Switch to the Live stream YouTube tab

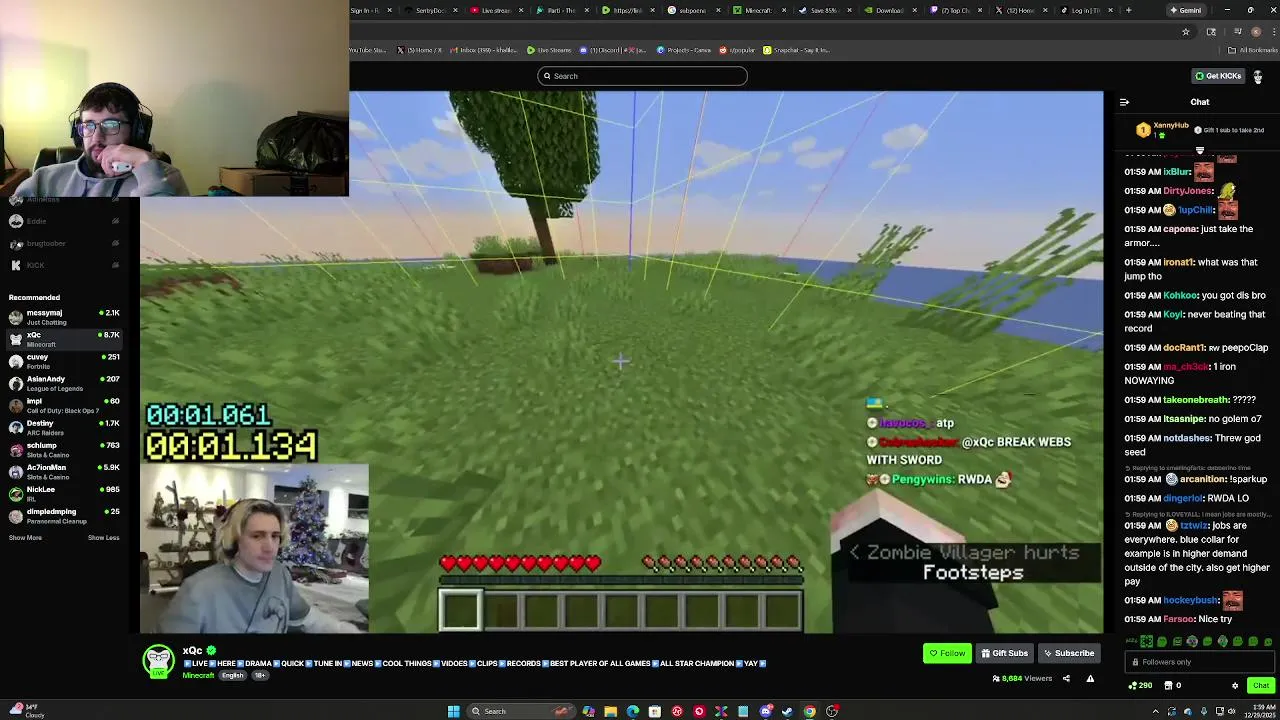pyautogui.click(x=496, y=10)
